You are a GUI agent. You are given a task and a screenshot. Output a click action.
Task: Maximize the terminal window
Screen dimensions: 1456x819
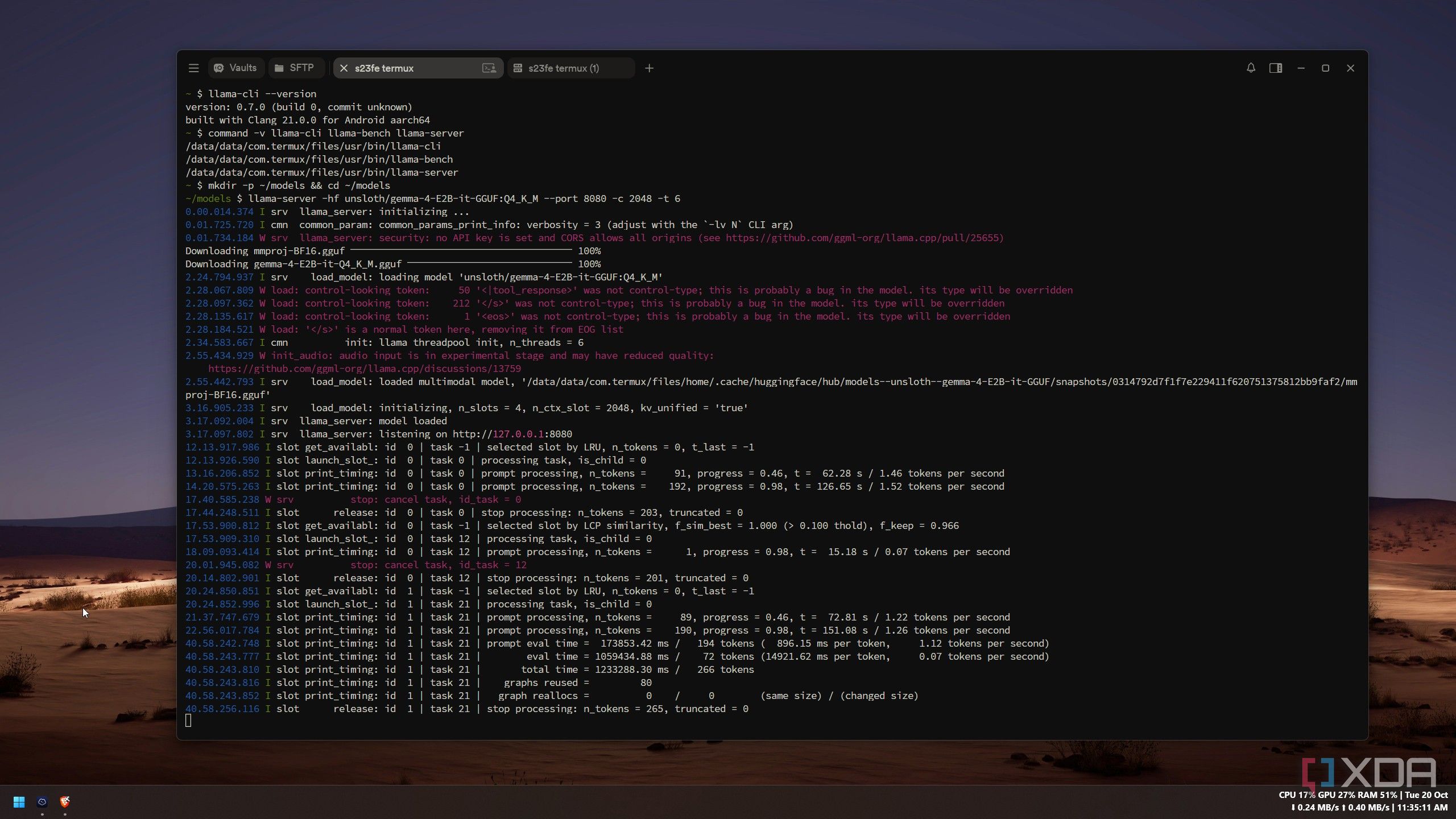pos(1325,68)
